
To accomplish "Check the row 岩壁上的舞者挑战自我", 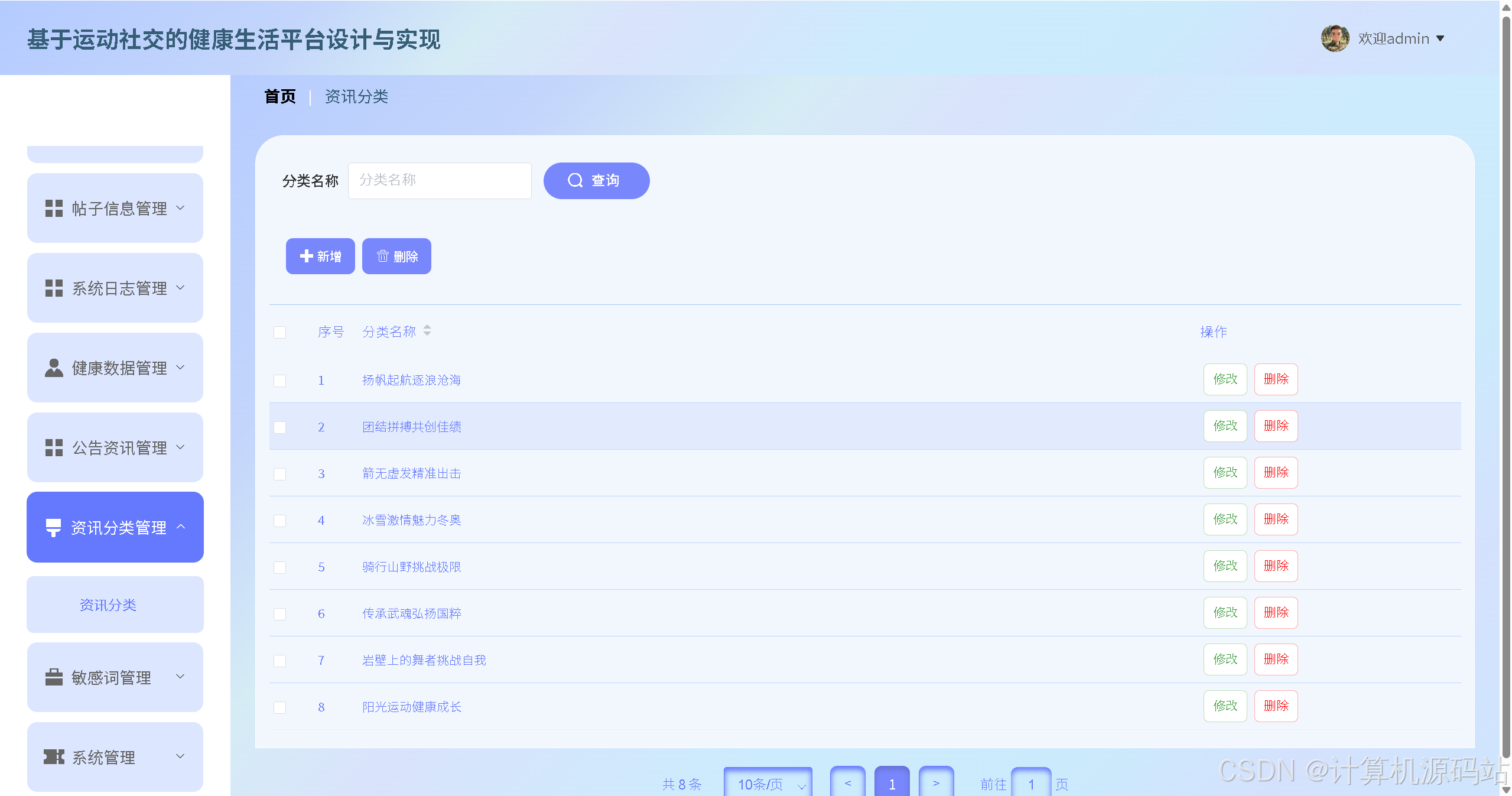I will pyautogui.click(x=279, y=661).
